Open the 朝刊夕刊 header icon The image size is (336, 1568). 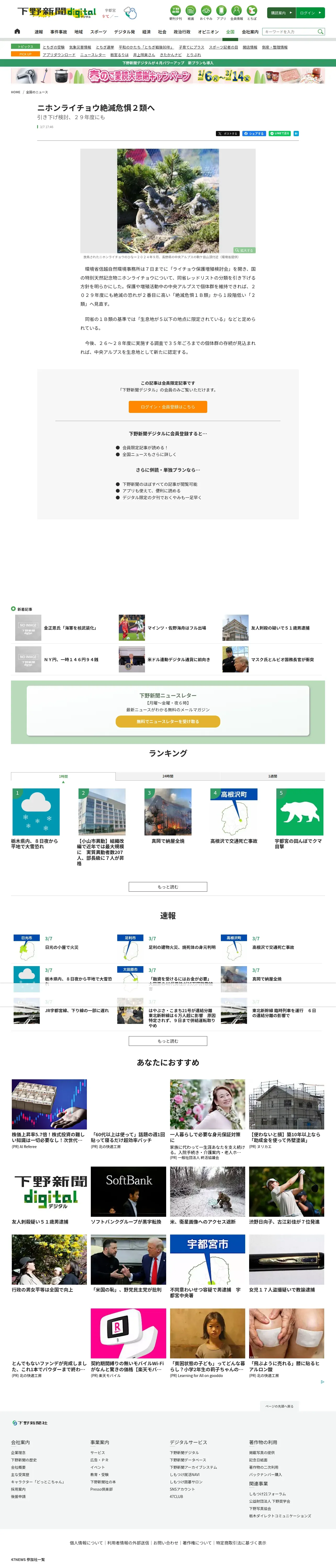click(176, 13)
